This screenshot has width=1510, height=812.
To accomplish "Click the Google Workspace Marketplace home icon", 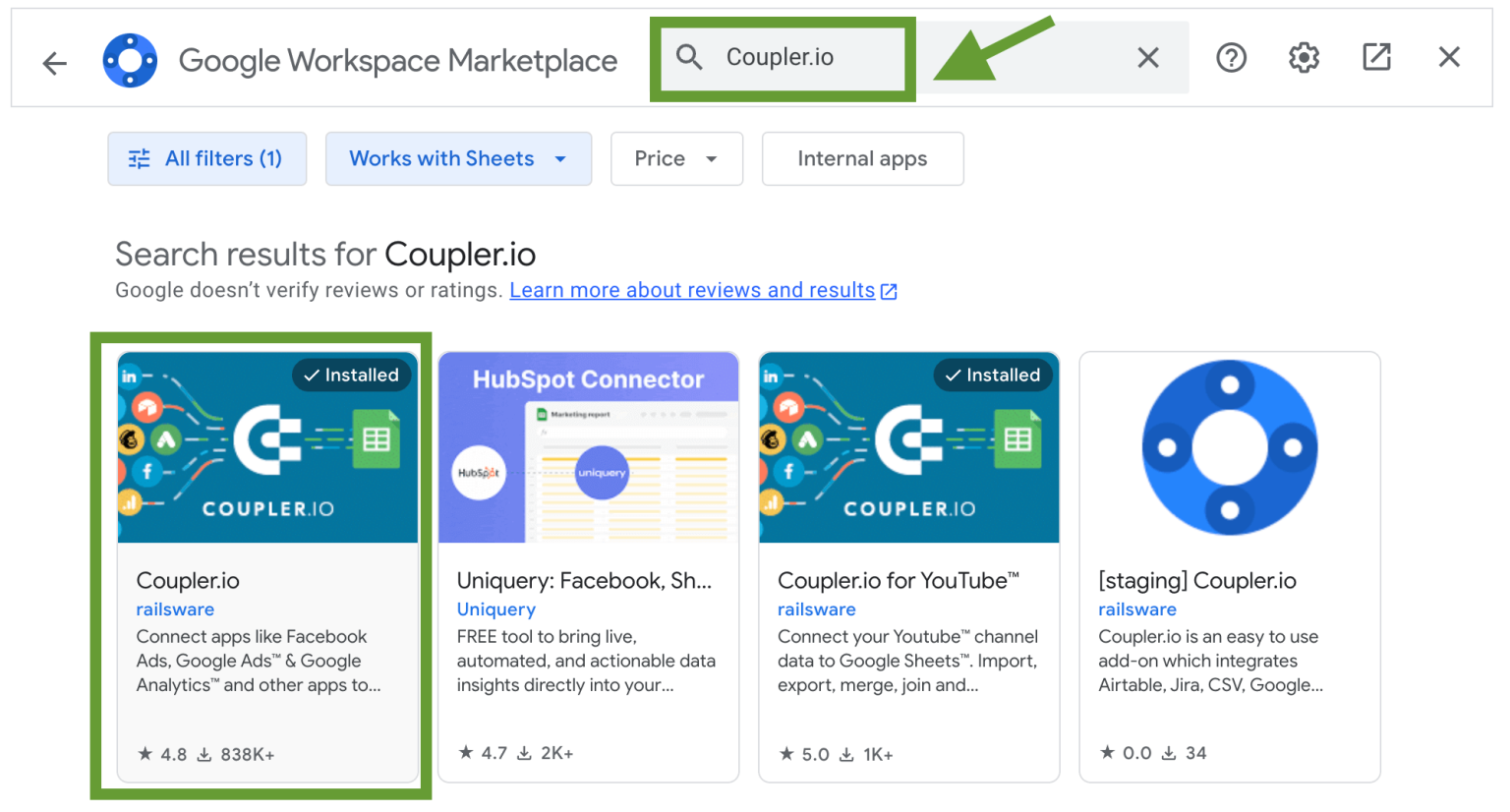I will click(130, 58).
